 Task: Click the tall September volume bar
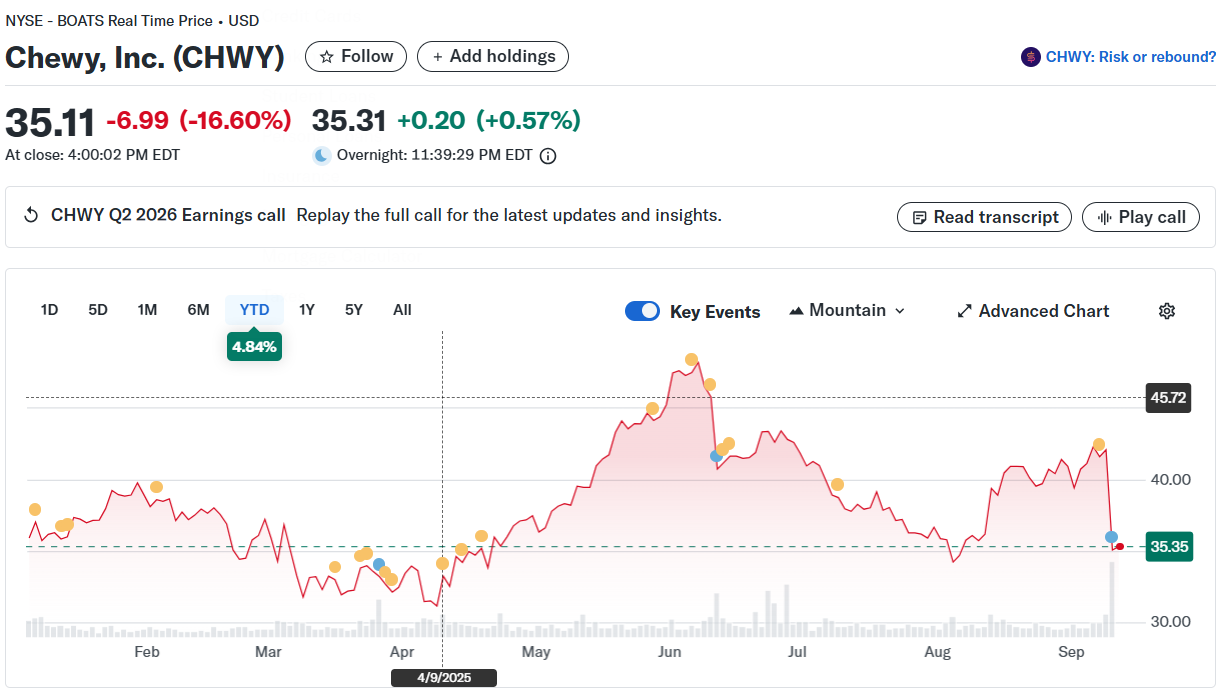(x=1111, y=600)
